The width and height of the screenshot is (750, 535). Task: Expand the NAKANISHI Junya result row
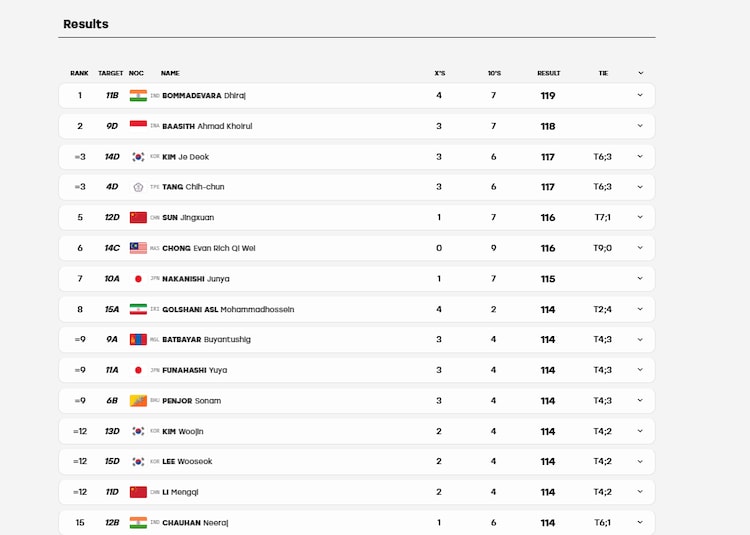(640, 278)
